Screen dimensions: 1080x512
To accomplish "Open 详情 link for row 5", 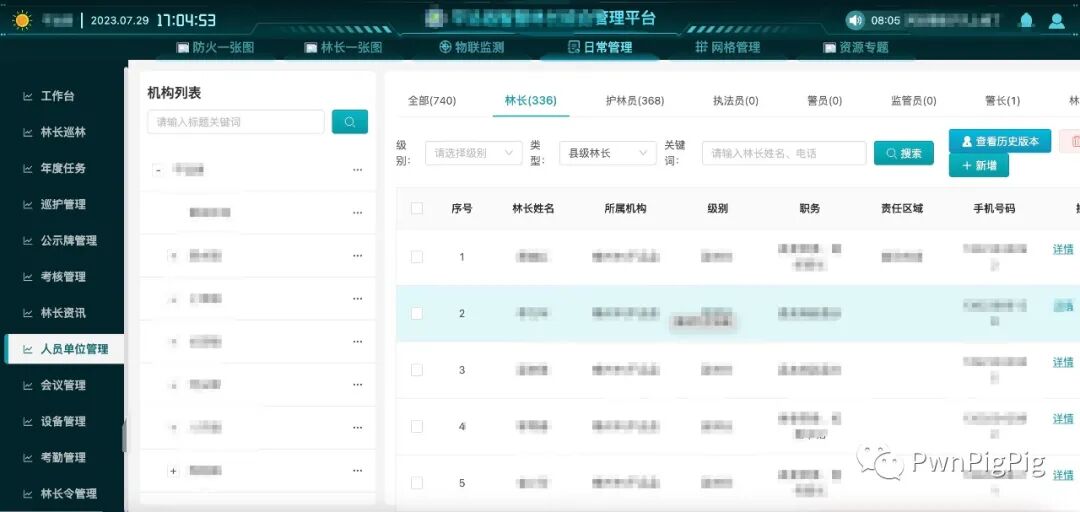I will click(1063, 475).
